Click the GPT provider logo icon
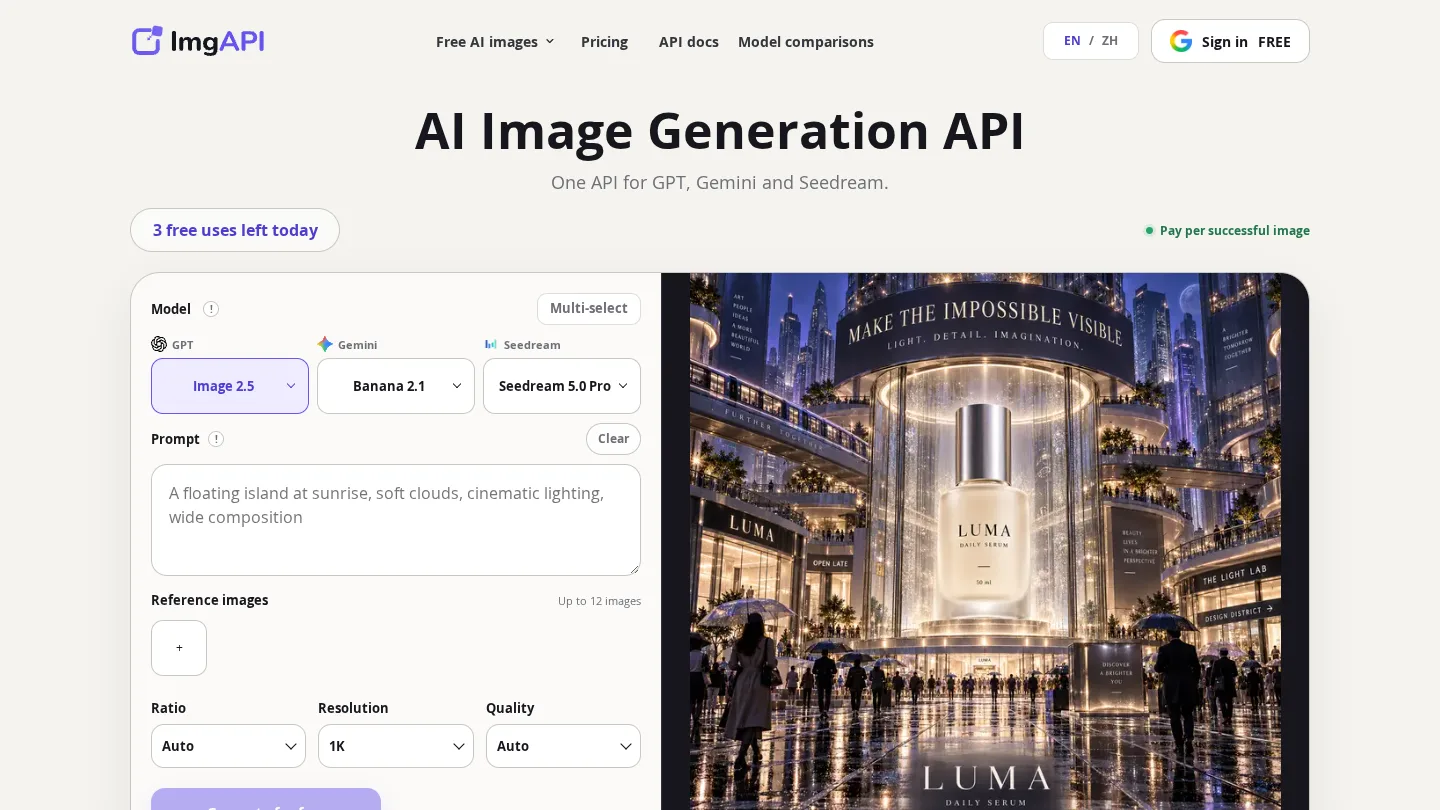Viewport: 1440px width, 810px height. pyautogui.click(x=159, y=344)
